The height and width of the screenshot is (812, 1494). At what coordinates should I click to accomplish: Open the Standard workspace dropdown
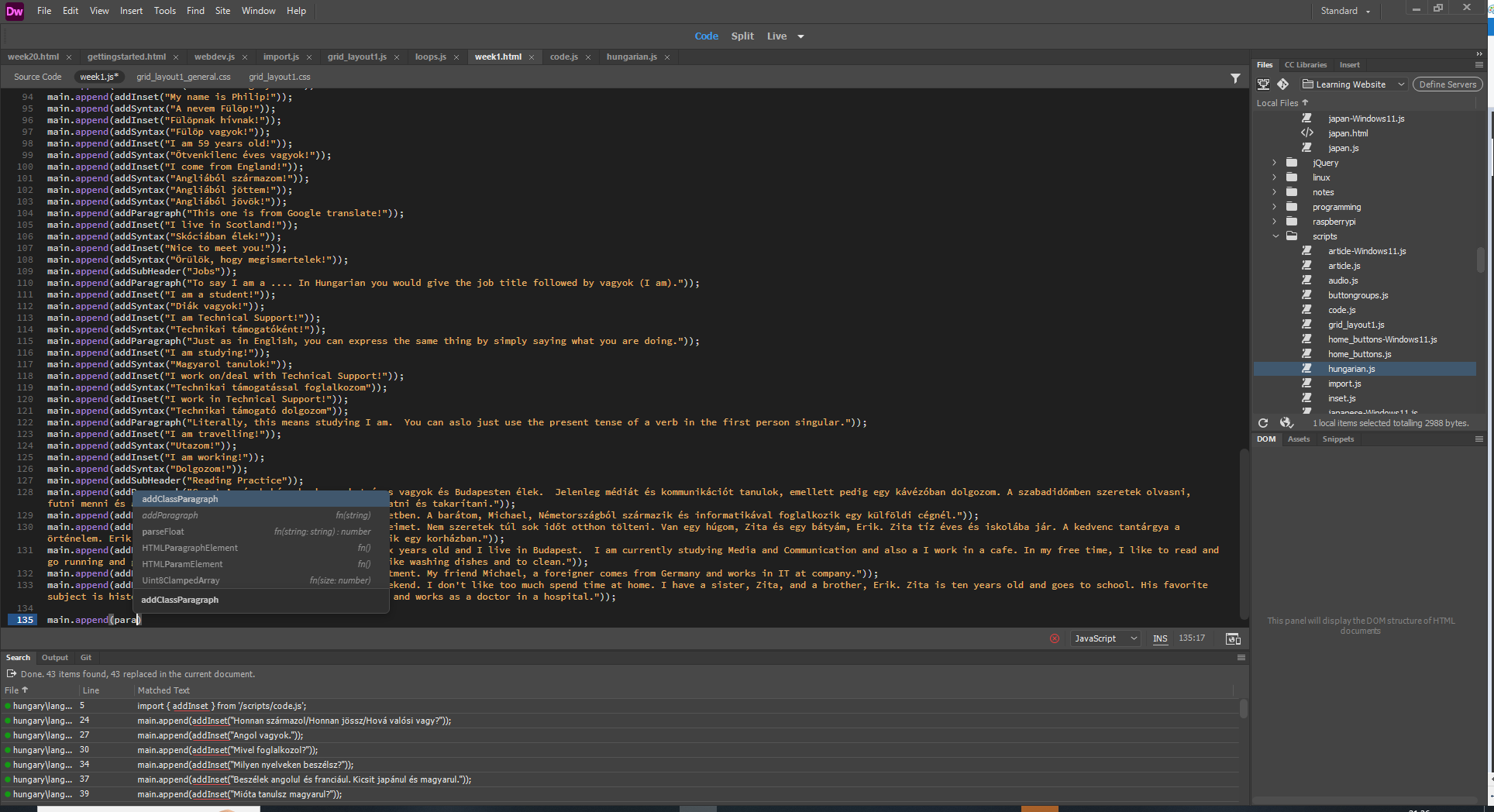click(1346, 11)
